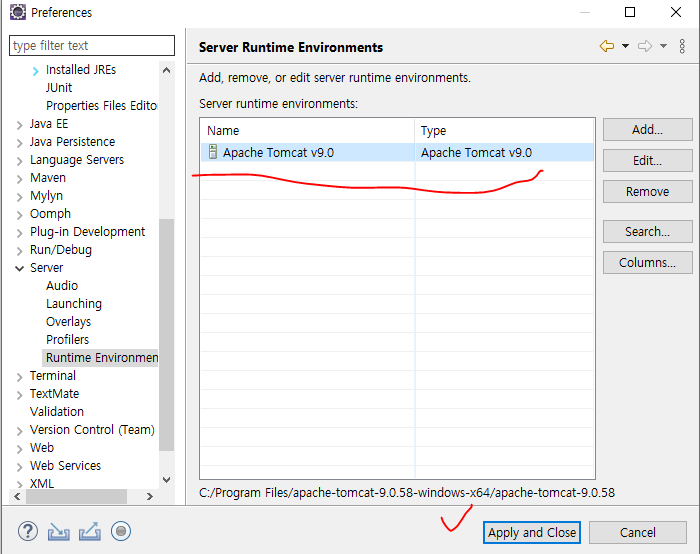Click the tree scroll up arrow
Viewport: 700px width, 554px height.
(166, 70)
